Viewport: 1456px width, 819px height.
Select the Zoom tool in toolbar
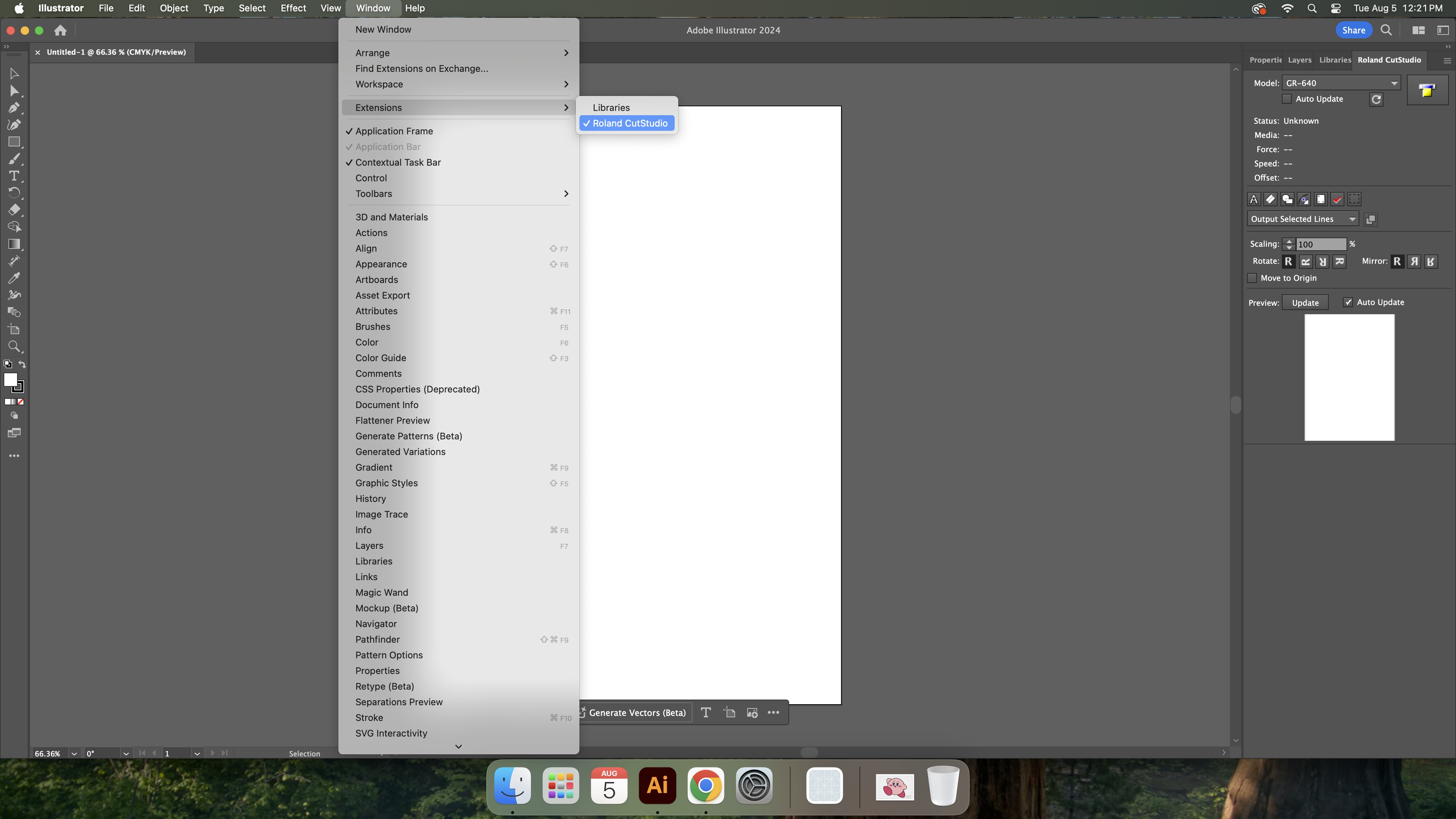click(14, 347)
